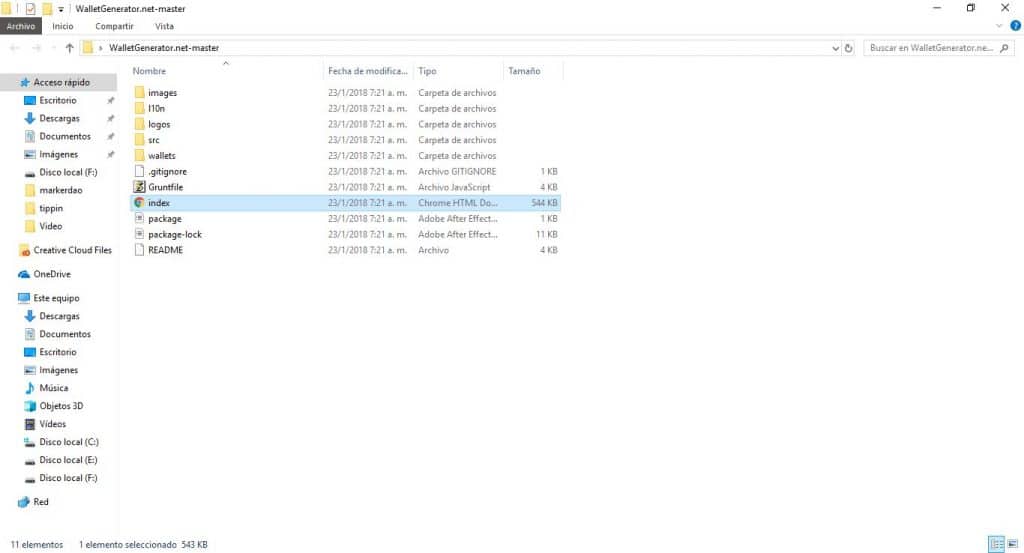1024x553 pixels.
Task: Click the WalletGenerator.net-master path in address bar
Action: pyautogui.click(x=164, y=48)
